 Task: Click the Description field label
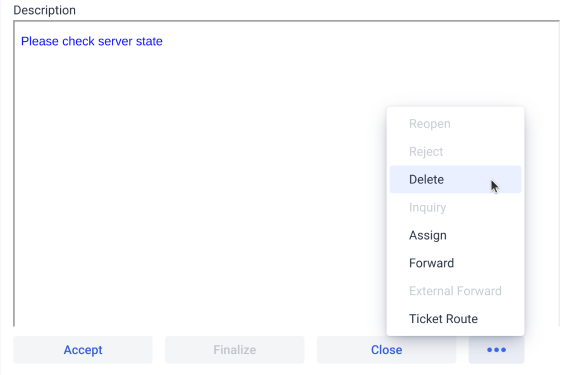tap(45, 10)
